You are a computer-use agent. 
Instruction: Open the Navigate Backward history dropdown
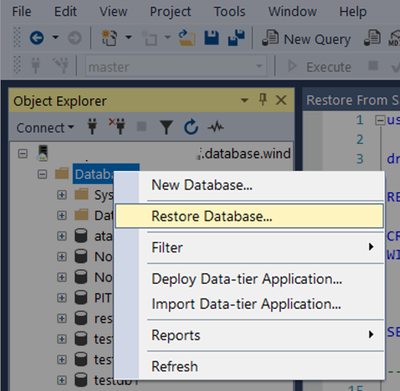55,38
